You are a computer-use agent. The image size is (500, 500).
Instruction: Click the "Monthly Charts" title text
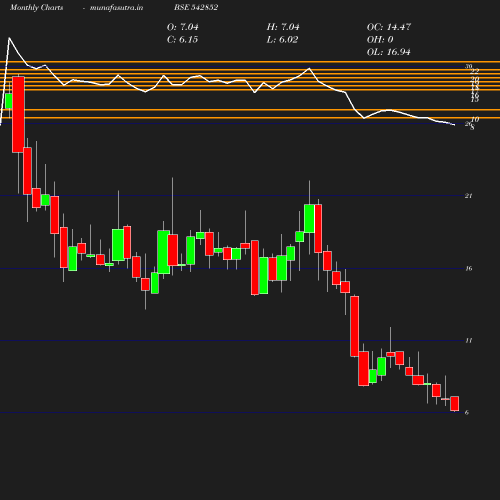tap(36, 7)
